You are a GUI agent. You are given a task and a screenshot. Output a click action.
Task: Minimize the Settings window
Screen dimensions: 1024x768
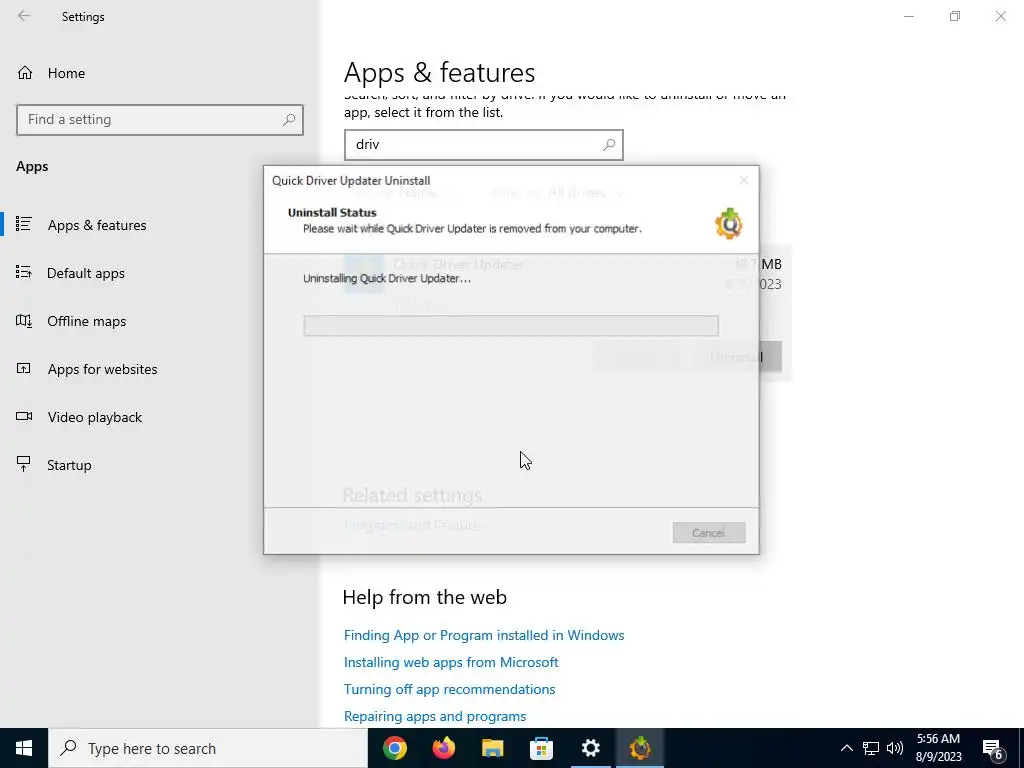tap(908, 16)
